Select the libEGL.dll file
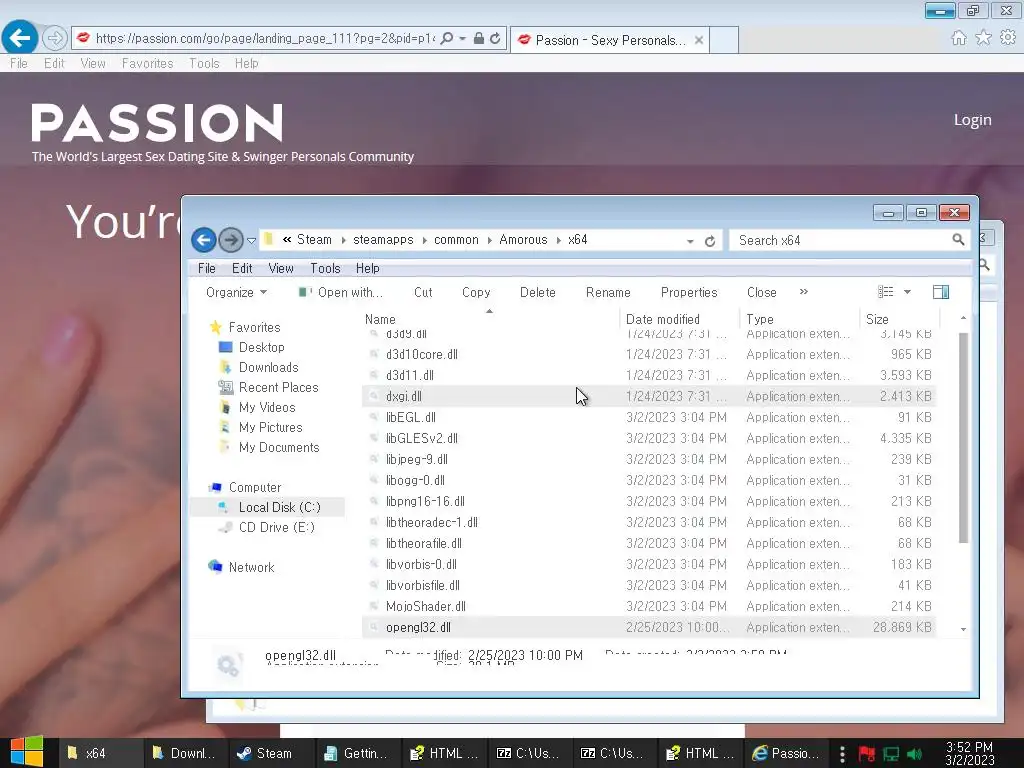Screen dimensions: 1024x768 point(410,417)
